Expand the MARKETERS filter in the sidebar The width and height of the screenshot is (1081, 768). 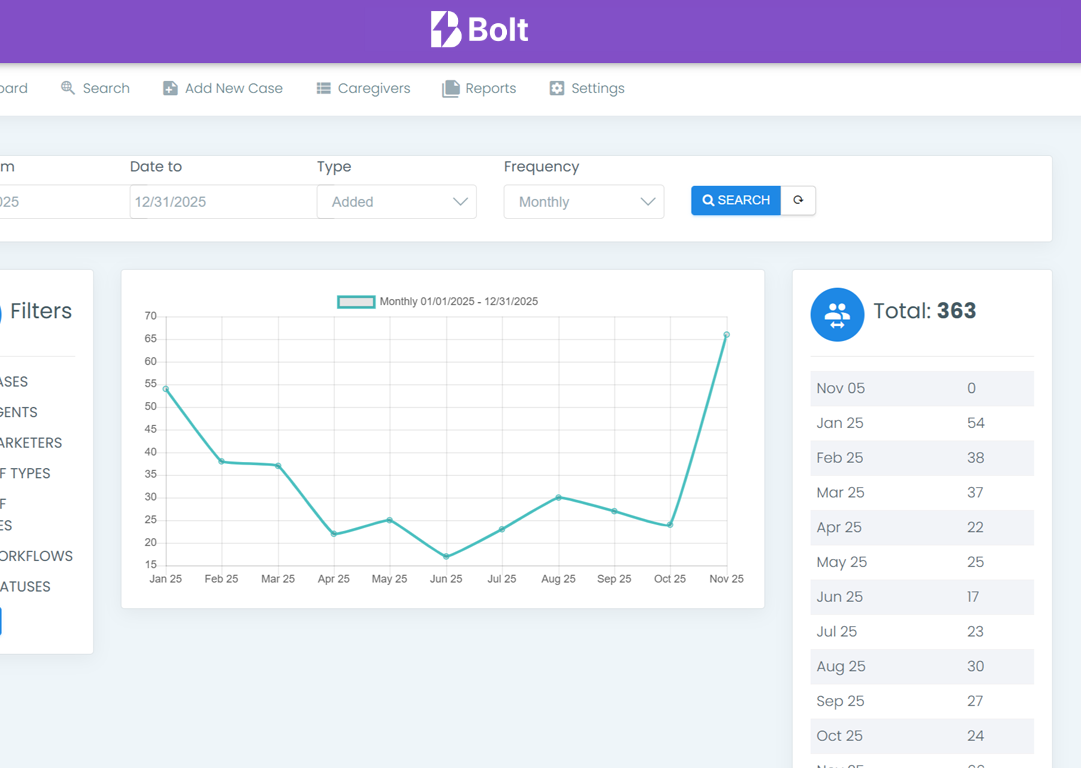[x=31, y=443]
